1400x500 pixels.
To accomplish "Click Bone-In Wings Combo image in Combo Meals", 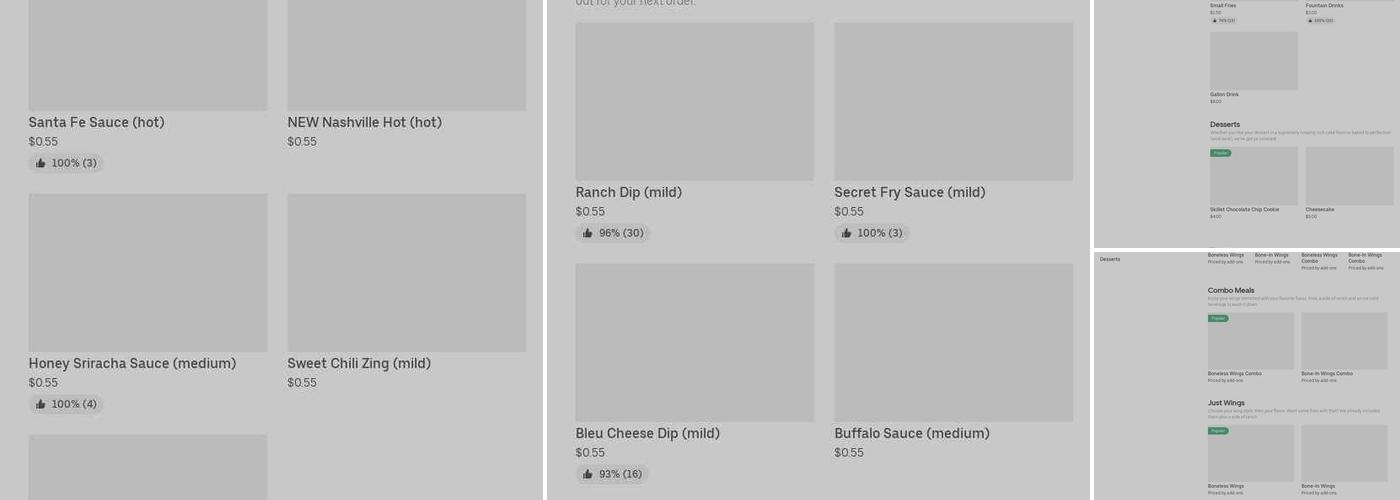I will pos(1344,341).
